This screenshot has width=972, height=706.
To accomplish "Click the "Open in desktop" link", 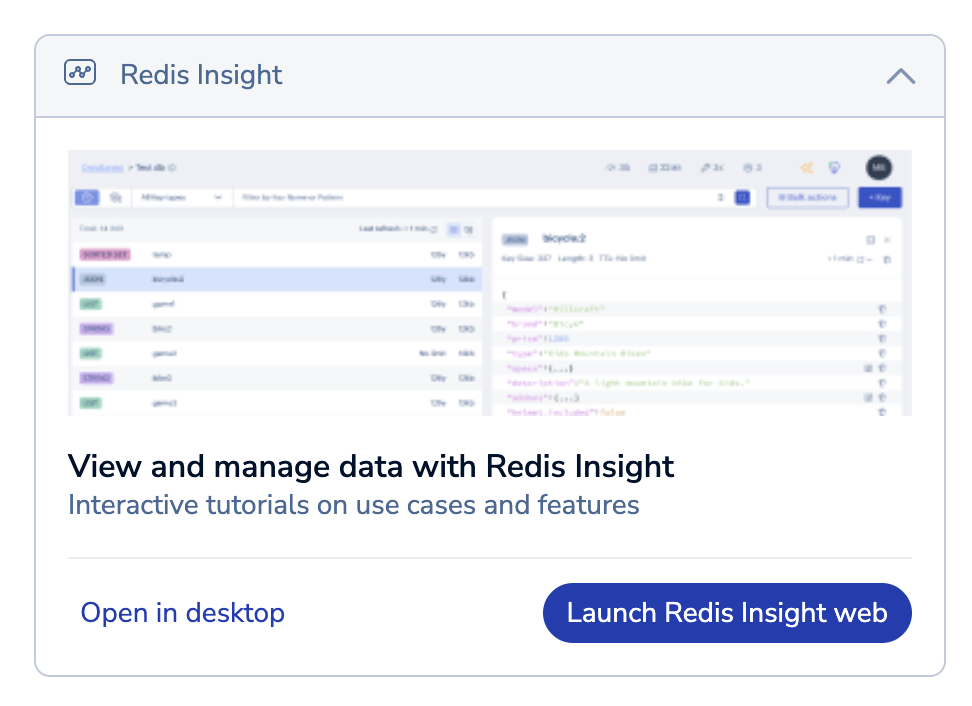I will coord(183,612).
